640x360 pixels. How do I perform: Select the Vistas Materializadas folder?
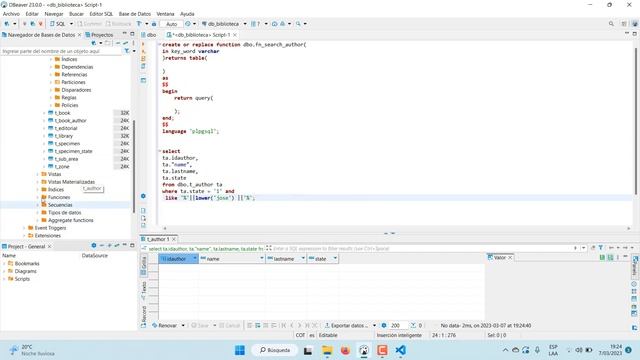point(71,182)
